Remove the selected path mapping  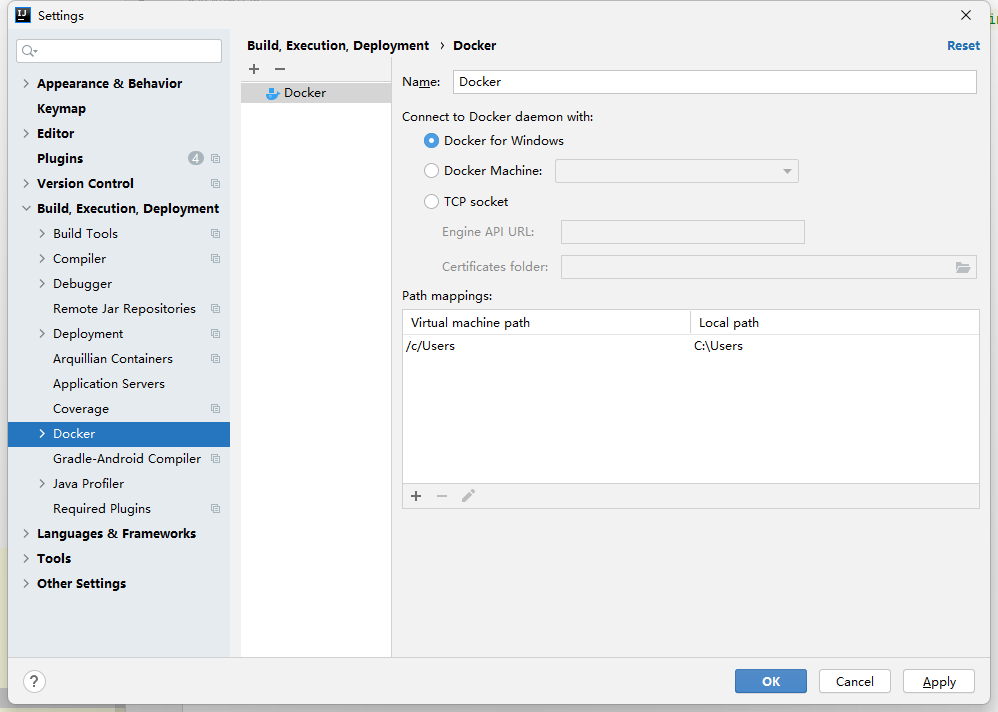(442, 496)
